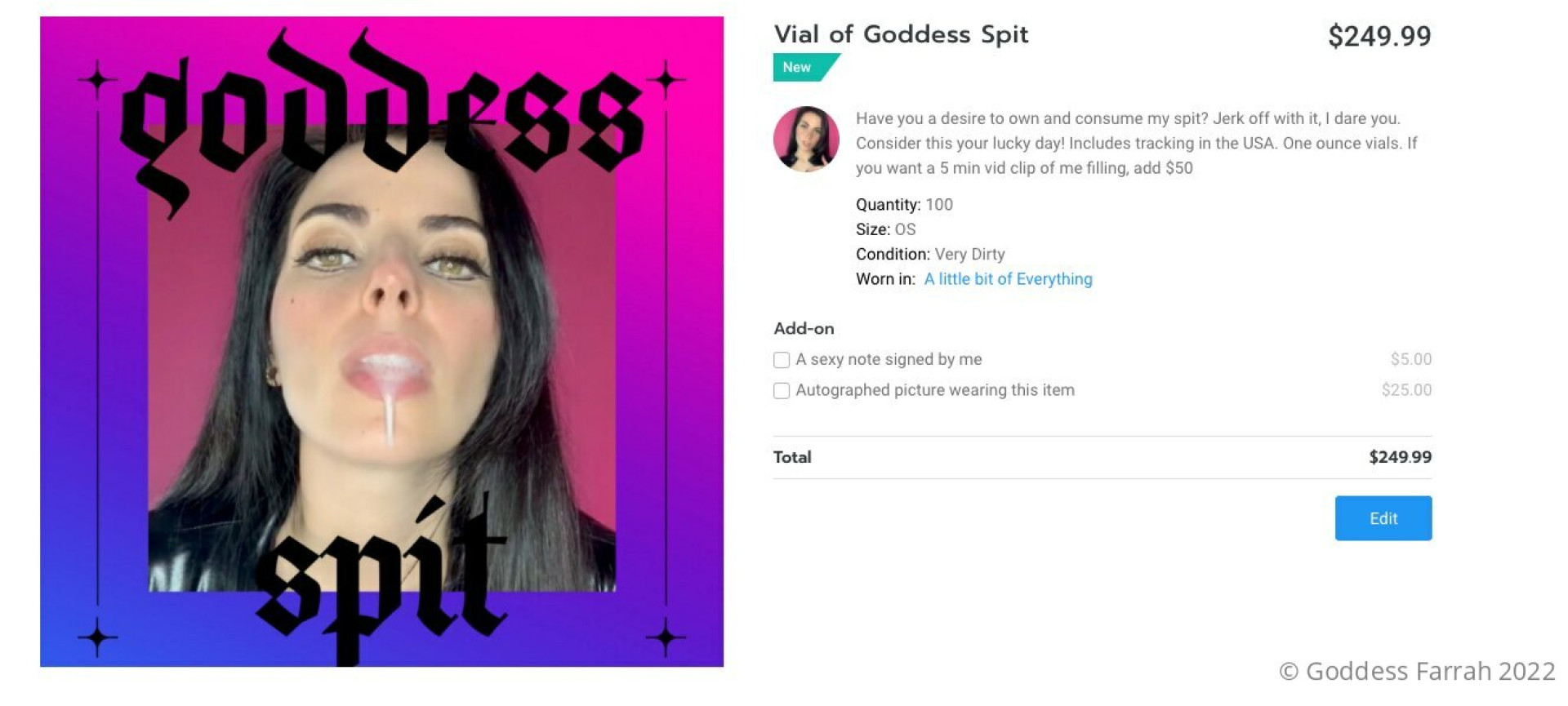Click the $249.99 price at top right
Viewport: 1568px width, 706px height.
[x=1379, y=36]
